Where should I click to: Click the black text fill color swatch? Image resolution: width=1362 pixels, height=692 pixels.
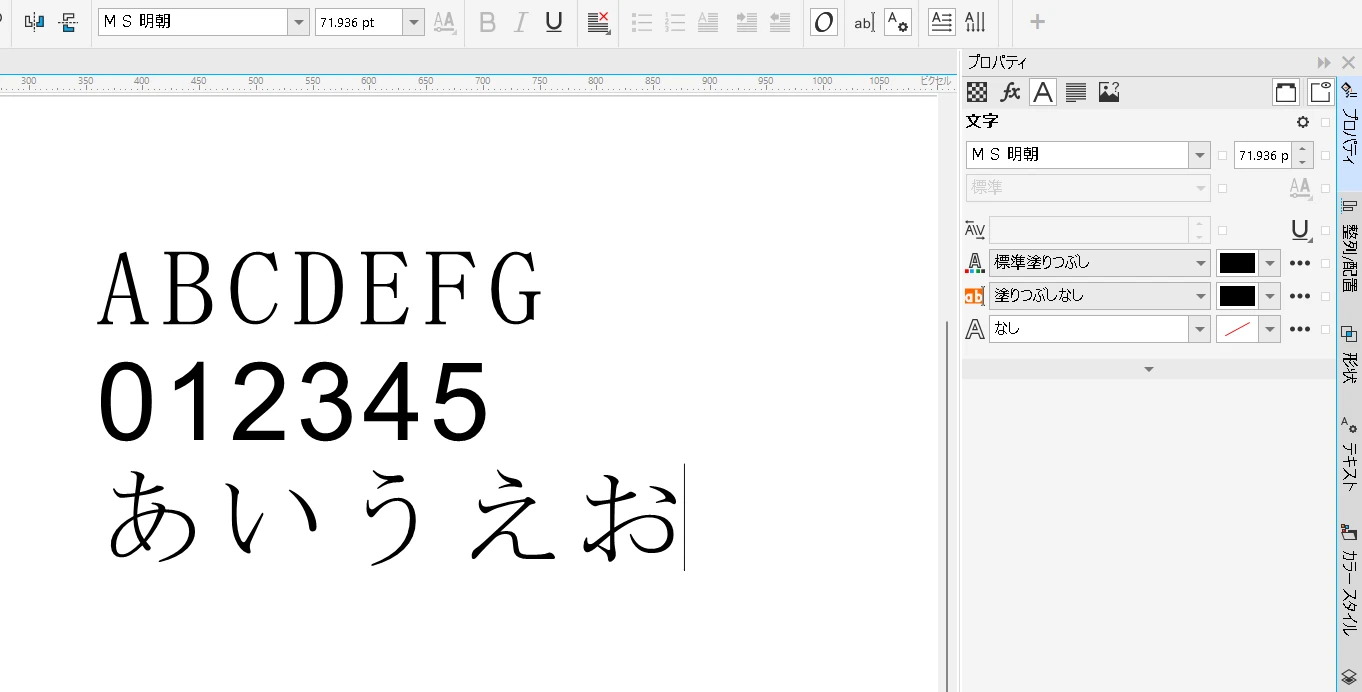tap(1237, 263)
